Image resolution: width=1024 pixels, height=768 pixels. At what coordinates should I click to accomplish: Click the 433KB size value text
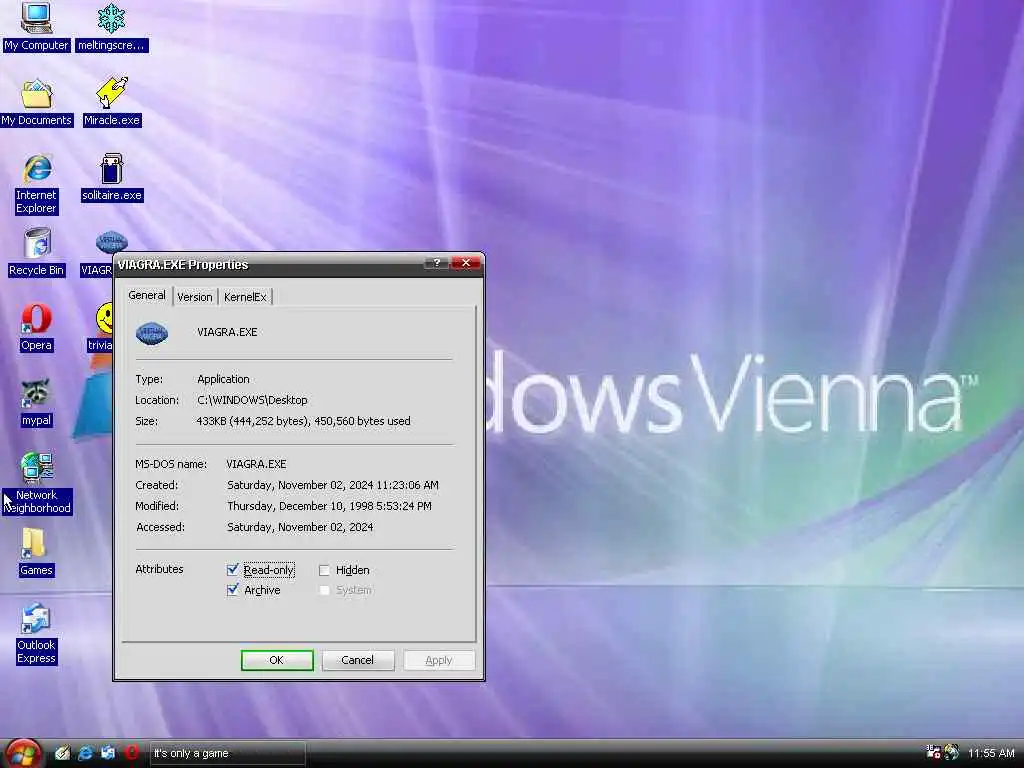[x=304, y=421]
